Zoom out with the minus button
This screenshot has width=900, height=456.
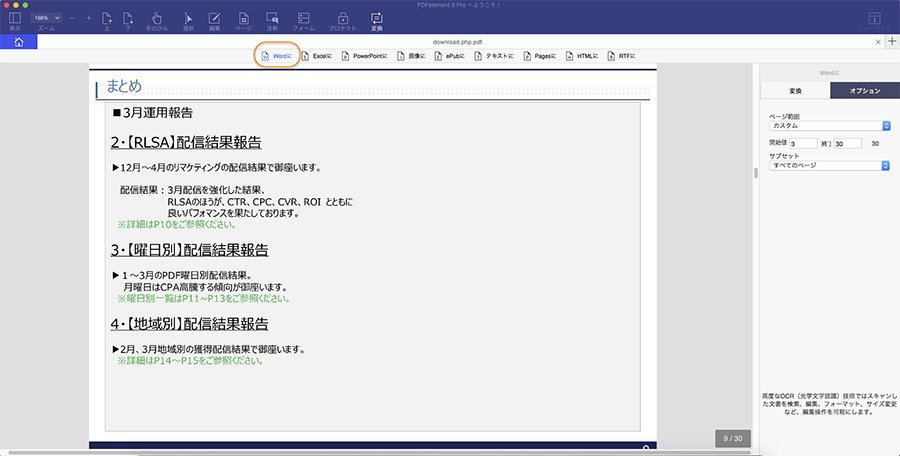72,18
